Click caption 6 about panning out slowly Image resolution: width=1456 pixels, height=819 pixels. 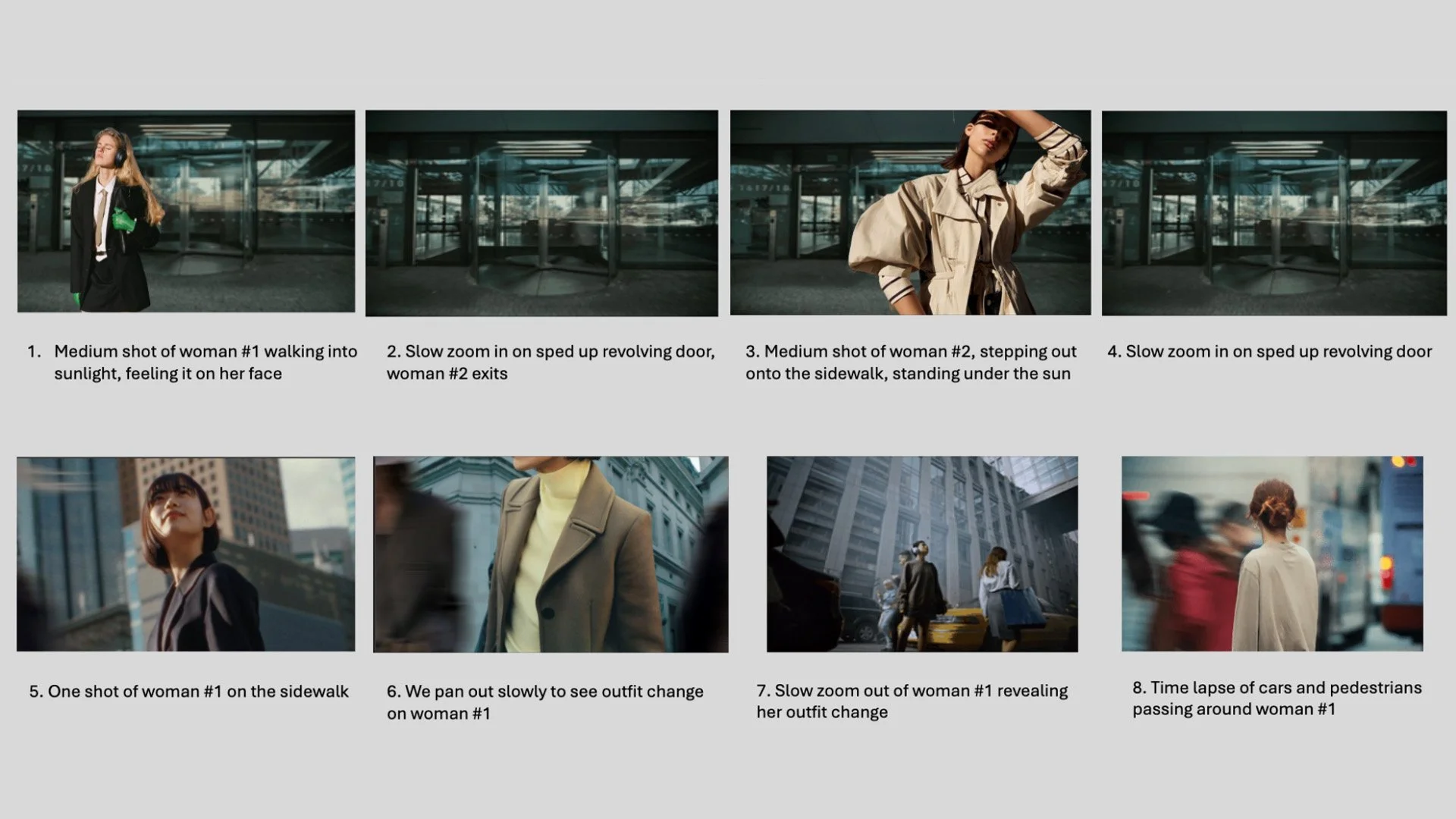point(544,702)
